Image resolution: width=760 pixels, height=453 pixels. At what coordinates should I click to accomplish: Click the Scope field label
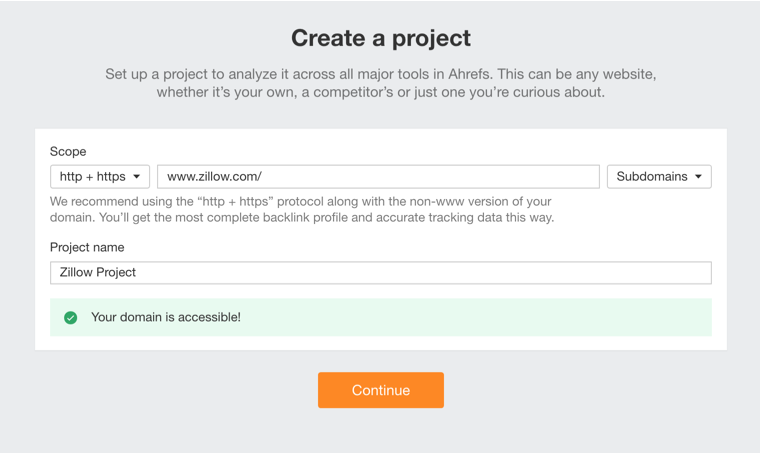tap(68, 152)
